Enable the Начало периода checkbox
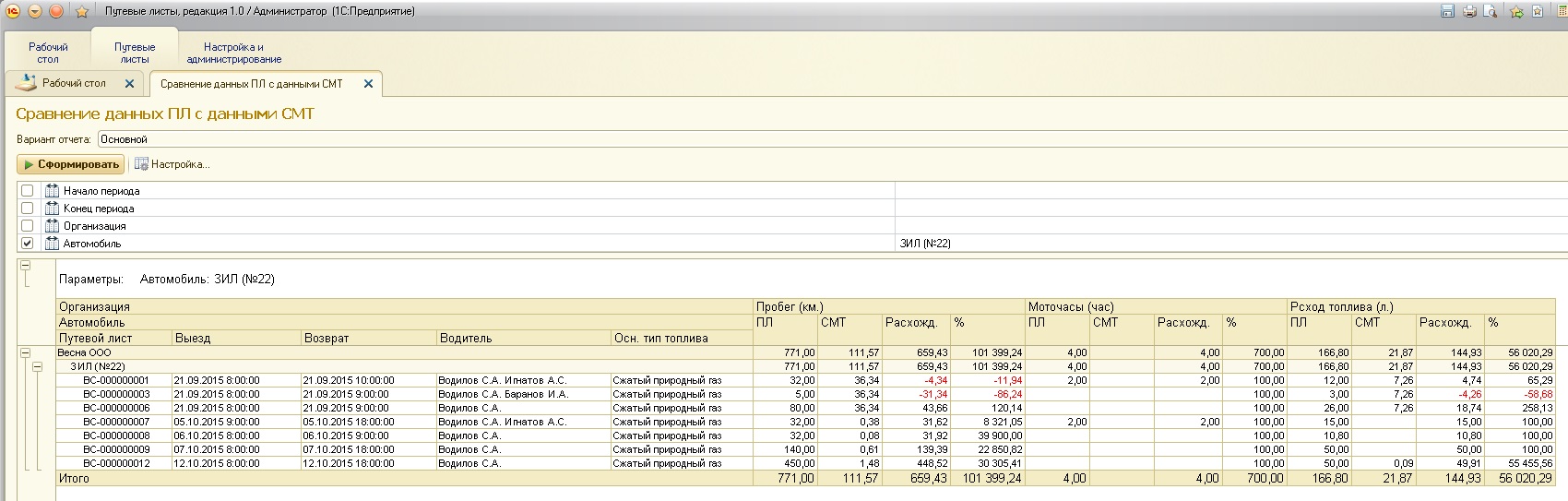 coord(28,191)
